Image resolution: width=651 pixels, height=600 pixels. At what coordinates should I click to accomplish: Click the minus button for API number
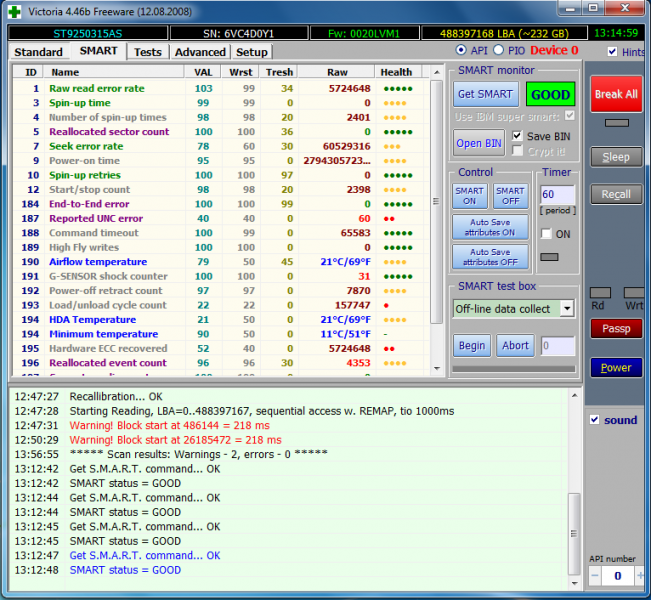click(x=594, y=576)
